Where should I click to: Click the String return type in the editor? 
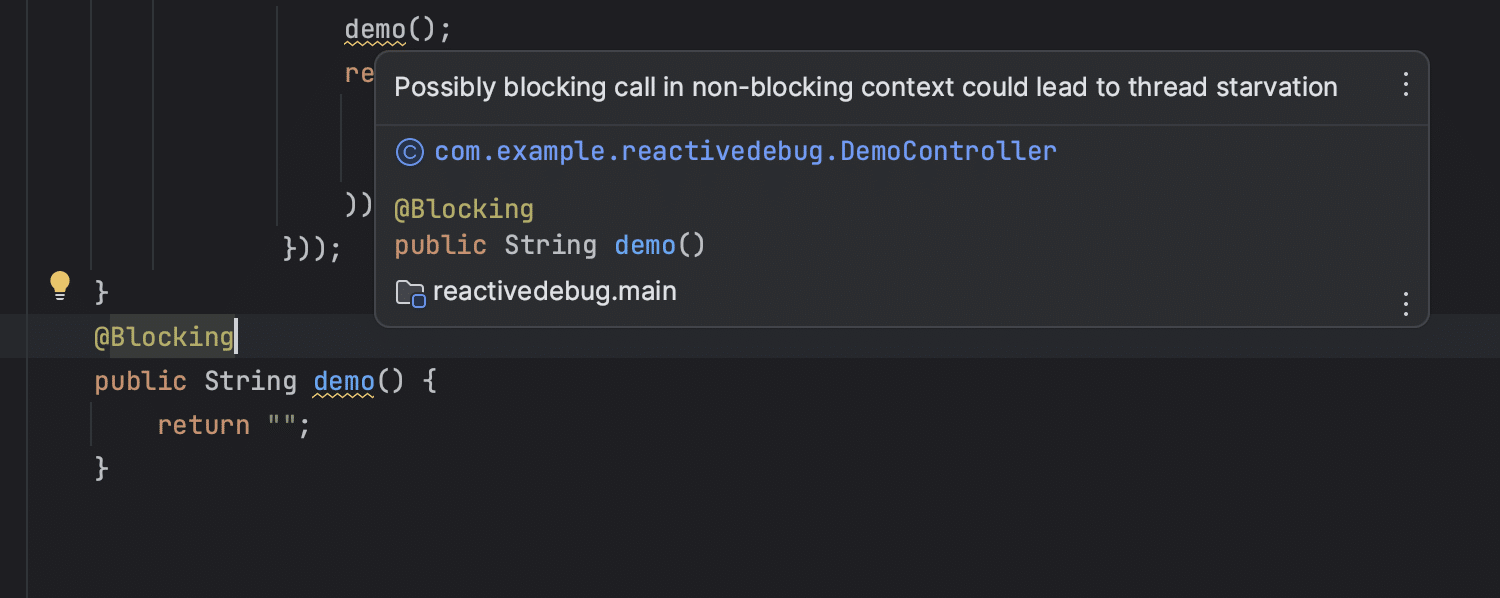pyautogui.click(x=250, y=381)
